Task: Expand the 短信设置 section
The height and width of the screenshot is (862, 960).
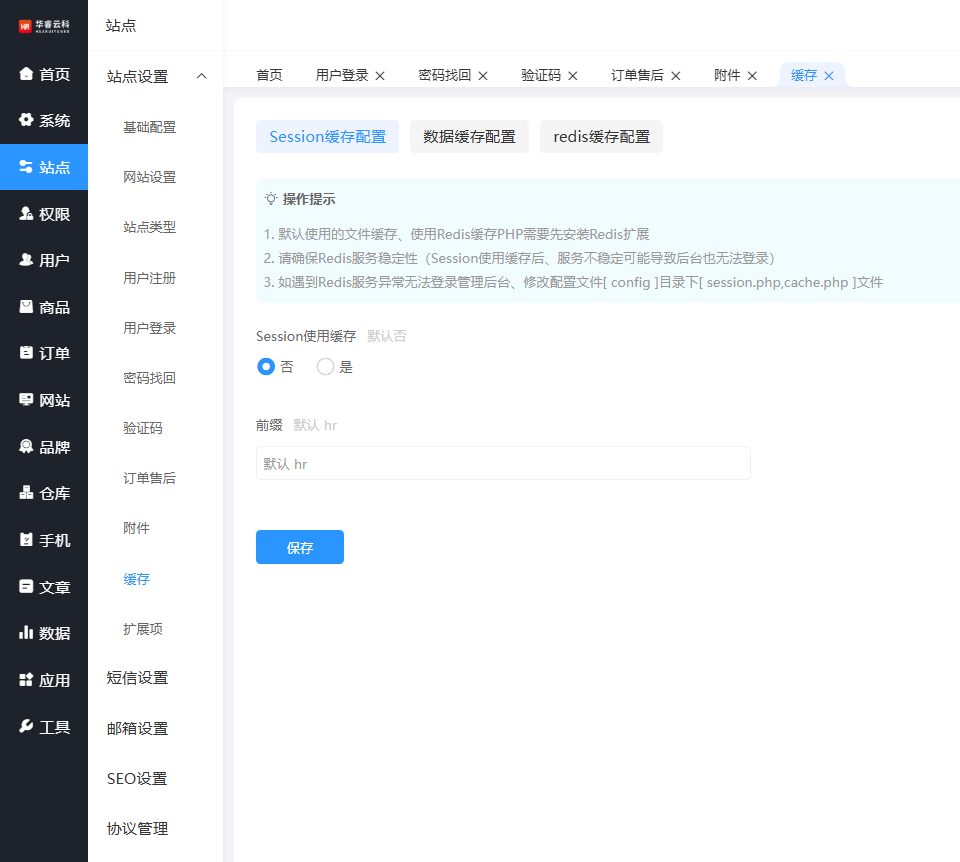Action: [x=138, y=678]
